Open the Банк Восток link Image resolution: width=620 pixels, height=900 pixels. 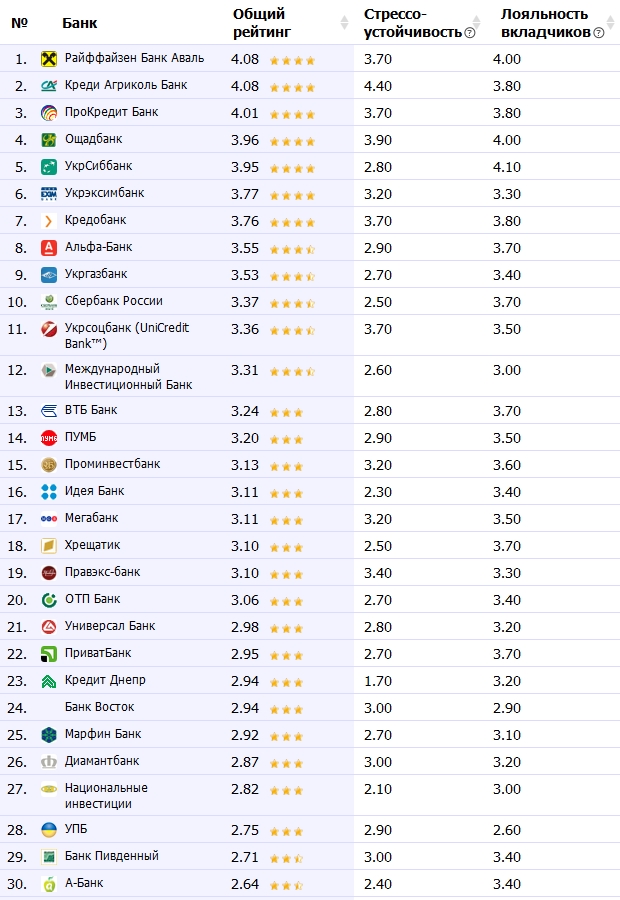(x=99, y=707)
